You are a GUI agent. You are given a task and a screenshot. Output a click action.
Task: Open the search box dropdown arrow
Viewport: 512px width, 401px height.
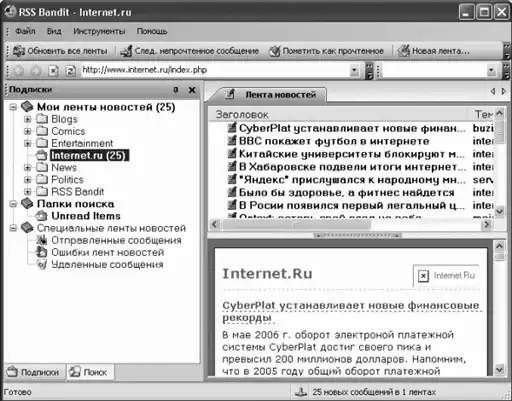point(491,70)
